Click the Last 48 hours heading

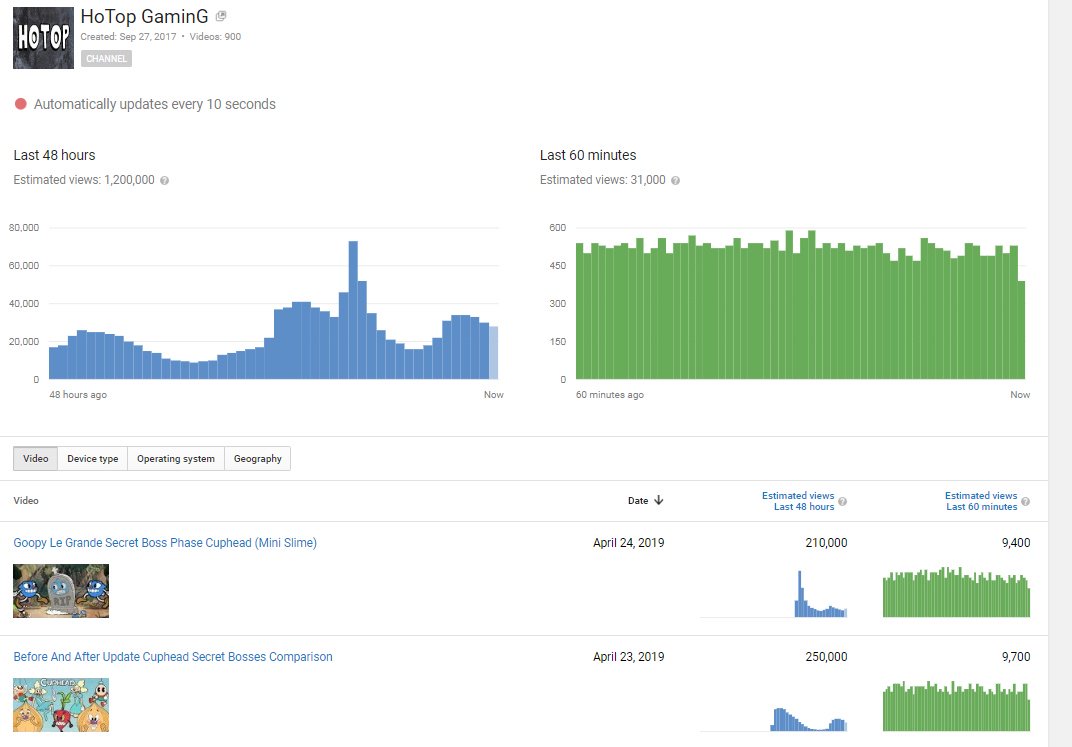click(x=54, y=155)
